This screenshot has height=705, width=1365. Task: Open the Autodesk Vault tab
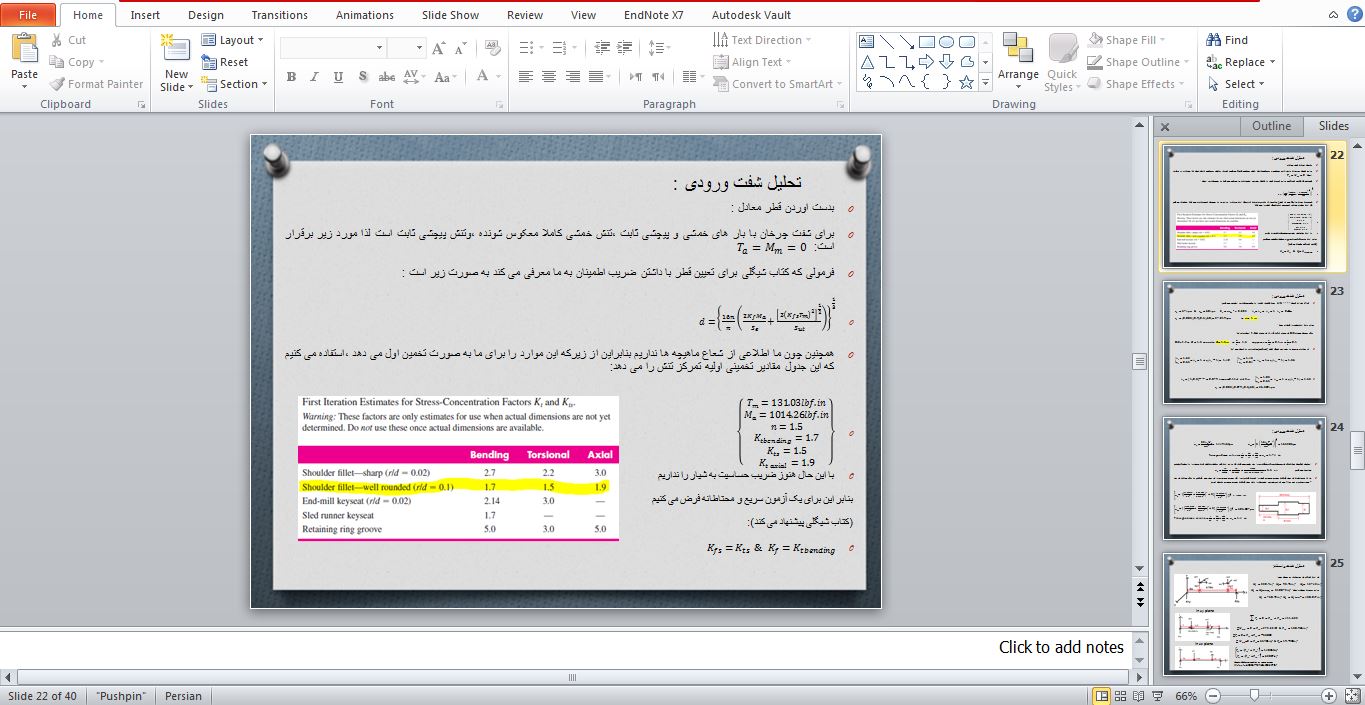(751, 15)
